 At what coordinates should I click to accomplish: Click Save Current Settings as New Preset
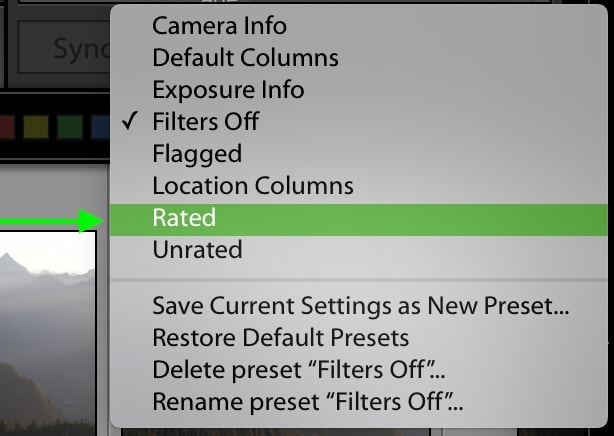pos(360,305)
